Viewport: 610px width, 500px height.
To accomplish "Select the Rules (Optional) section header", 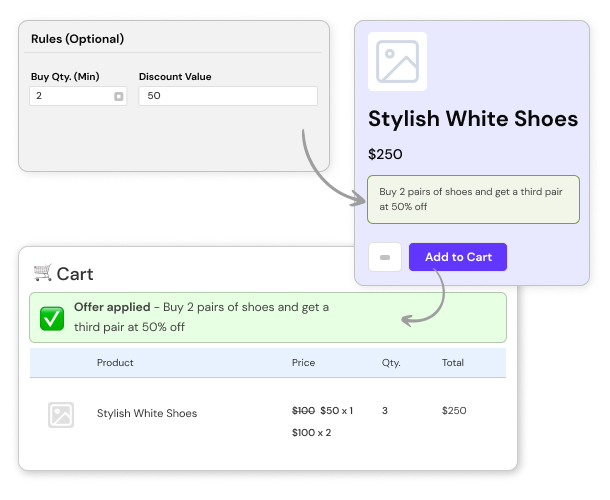I will pyautogui.click(x=78, y=39).
